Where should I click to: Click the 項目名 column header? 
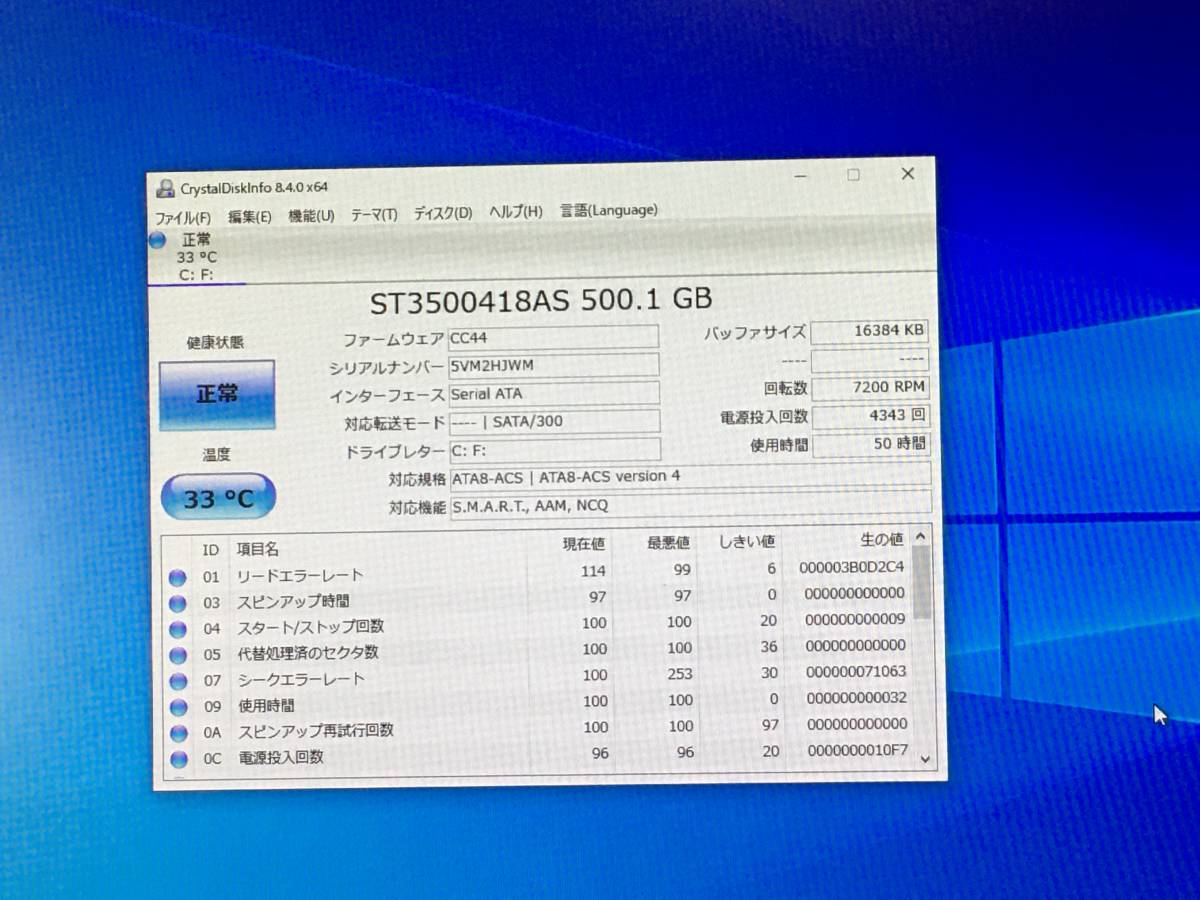pyautogui.click(x=257, y=549)
